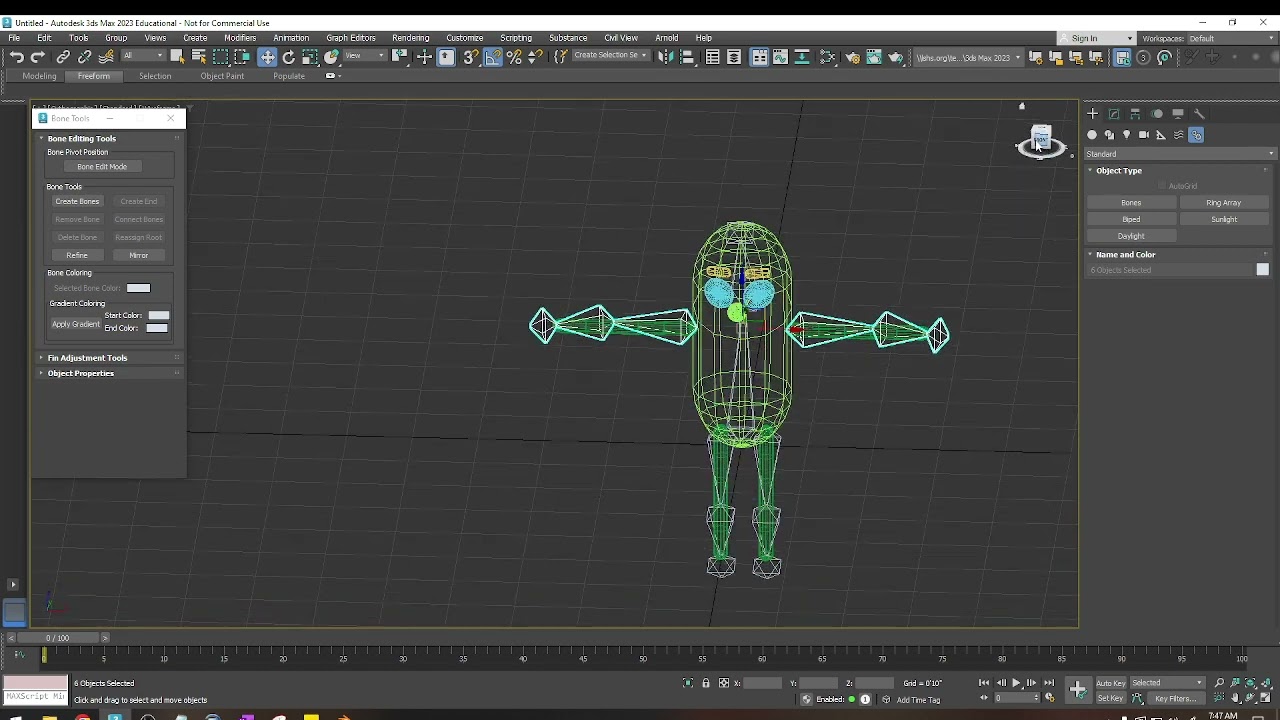Viewport: 1280px width, 720px height.
Task: Activate the Select and Place tool
Action: (332, 57)
